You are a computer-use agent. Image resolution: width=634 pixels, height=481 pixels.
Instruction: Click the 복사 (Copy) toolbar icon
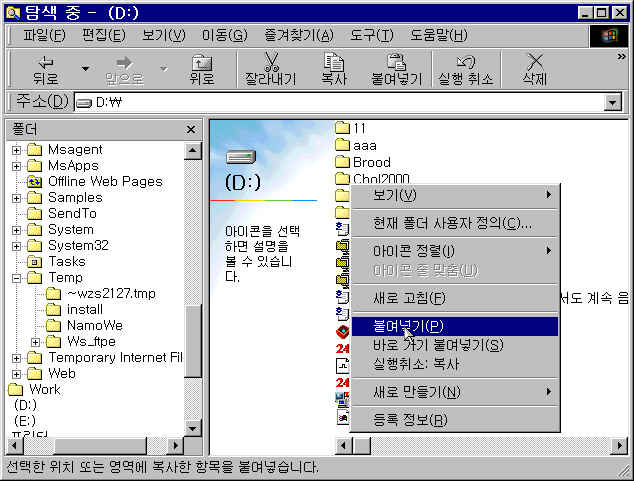pyautogui.click(x=333, y=62)
